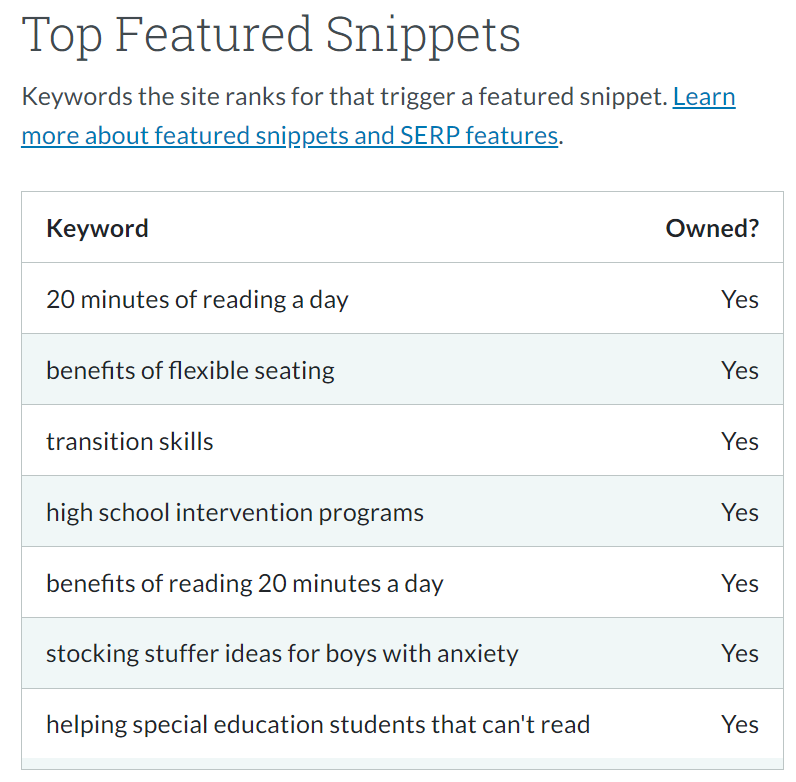This screenshot has height=782, width=796.
Task: Click 'Yes' in the stocking stuffer ideas row
Action: point(739,654)
